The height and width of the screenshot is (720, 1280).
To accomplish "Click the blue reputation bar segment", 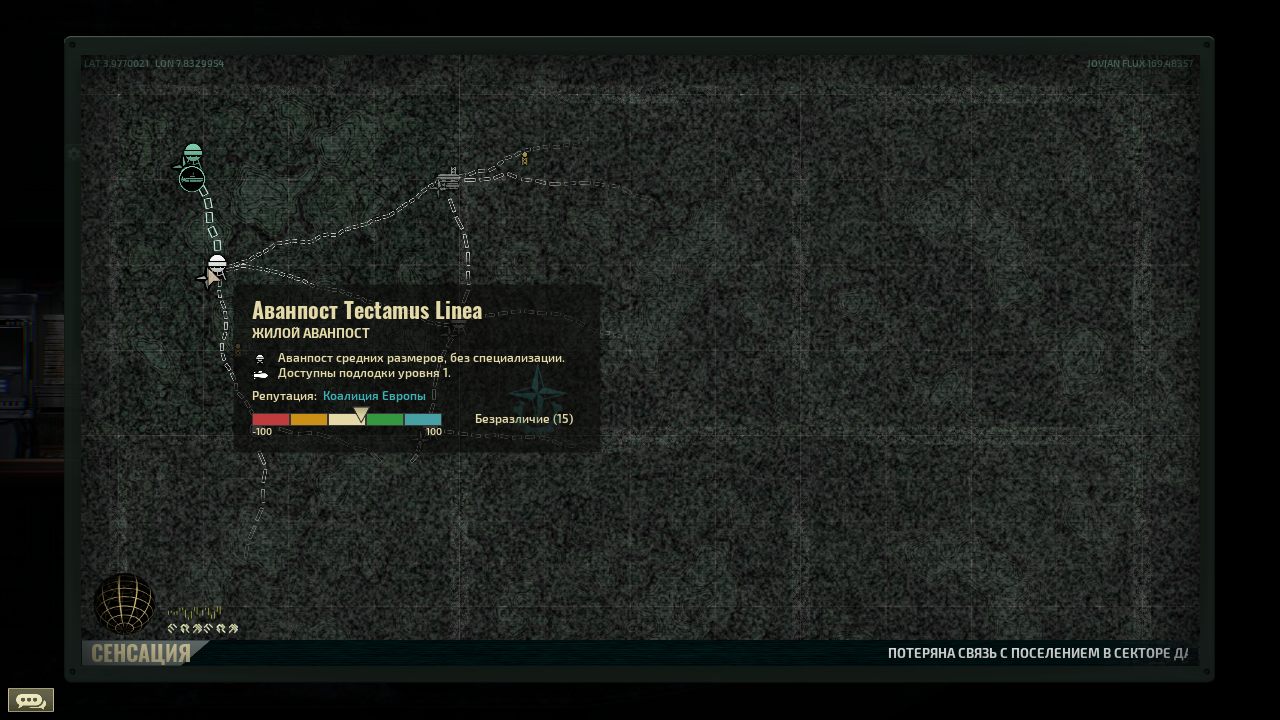I will [423, 420].
